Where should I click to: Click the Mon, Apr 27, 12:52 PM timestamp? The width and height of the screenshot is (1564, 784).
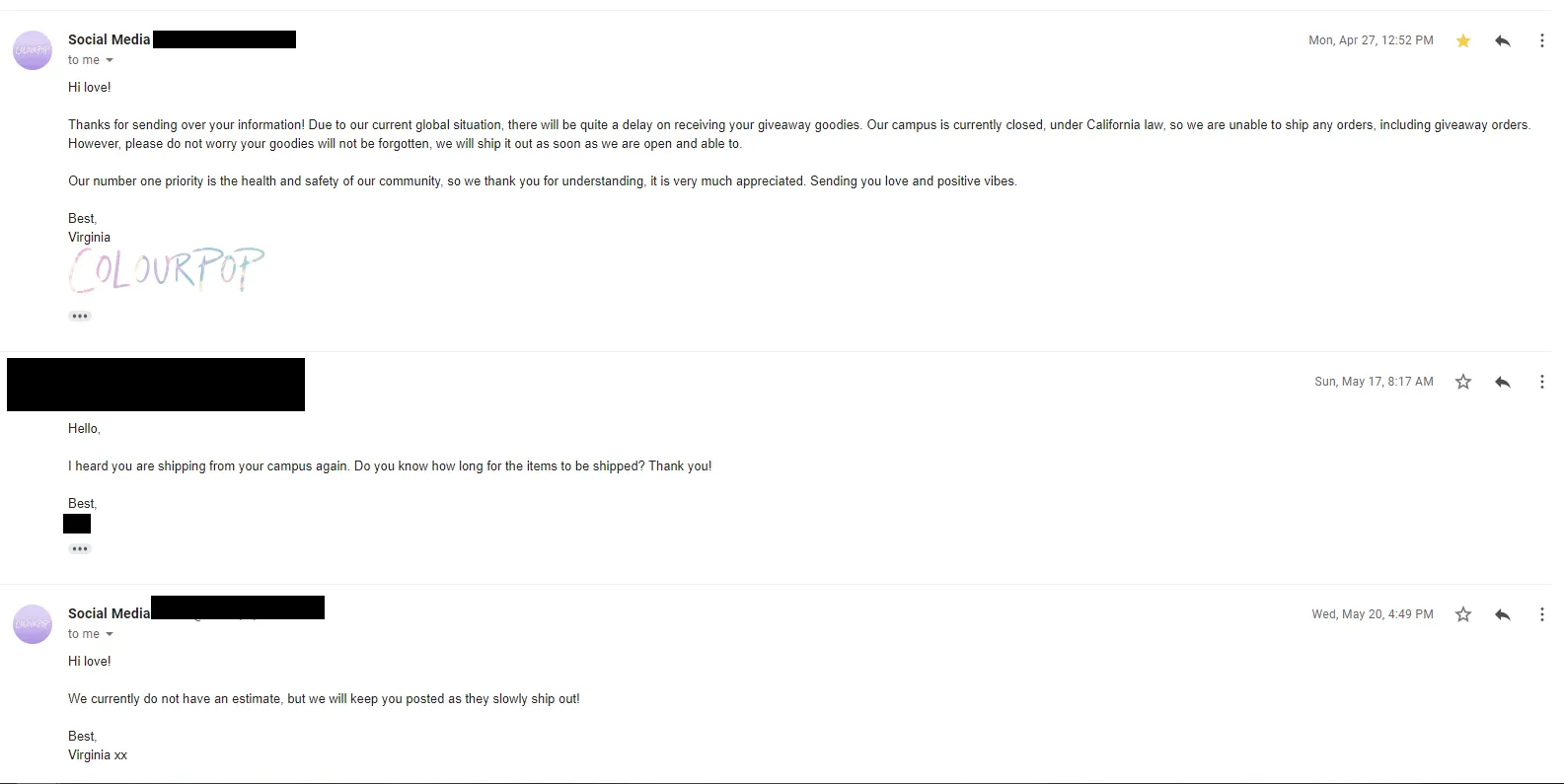point(1371,40)
